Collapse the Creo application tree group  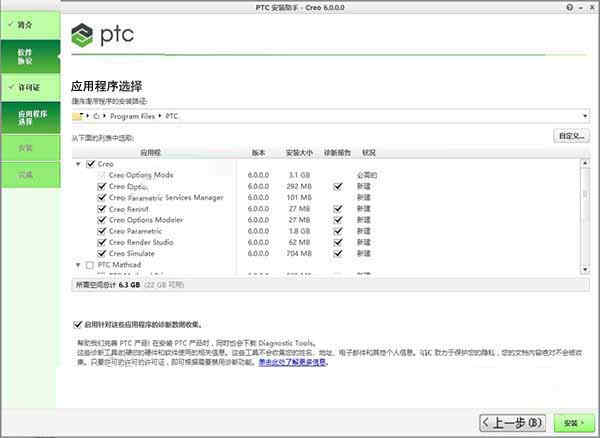77,163
